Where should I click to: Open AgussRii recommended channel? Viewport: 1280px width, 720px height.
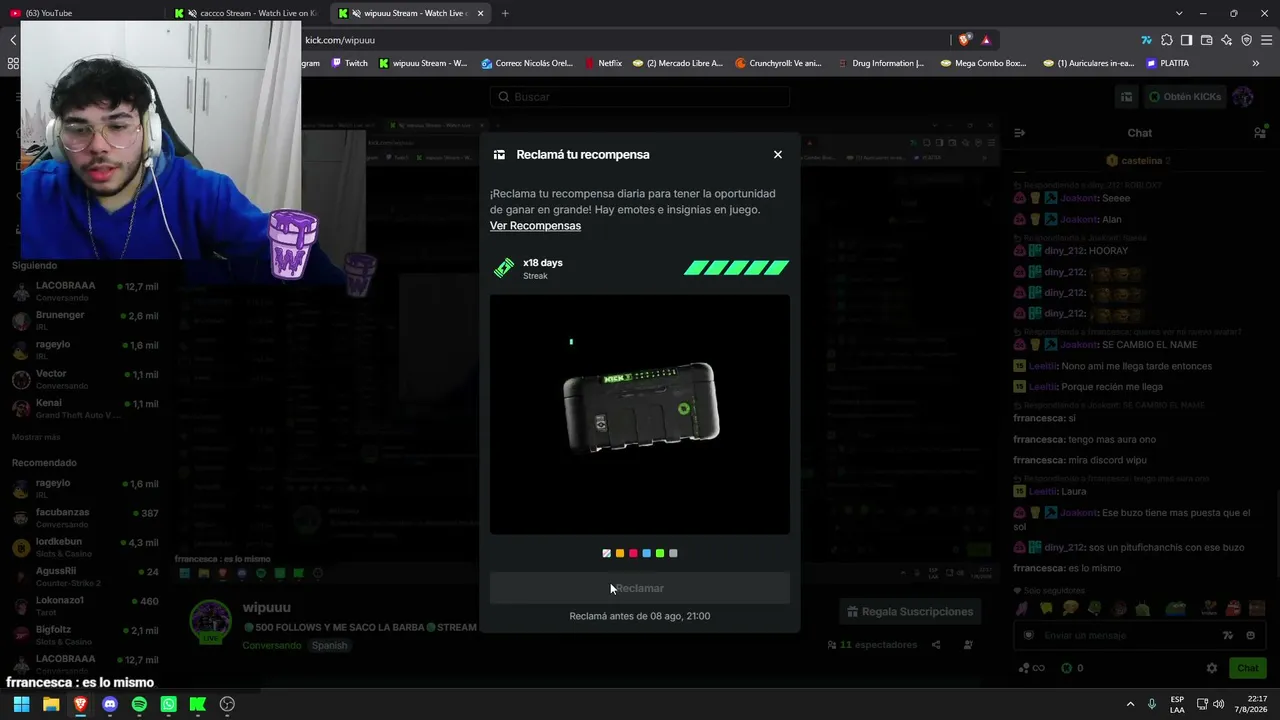coord(85,576)
